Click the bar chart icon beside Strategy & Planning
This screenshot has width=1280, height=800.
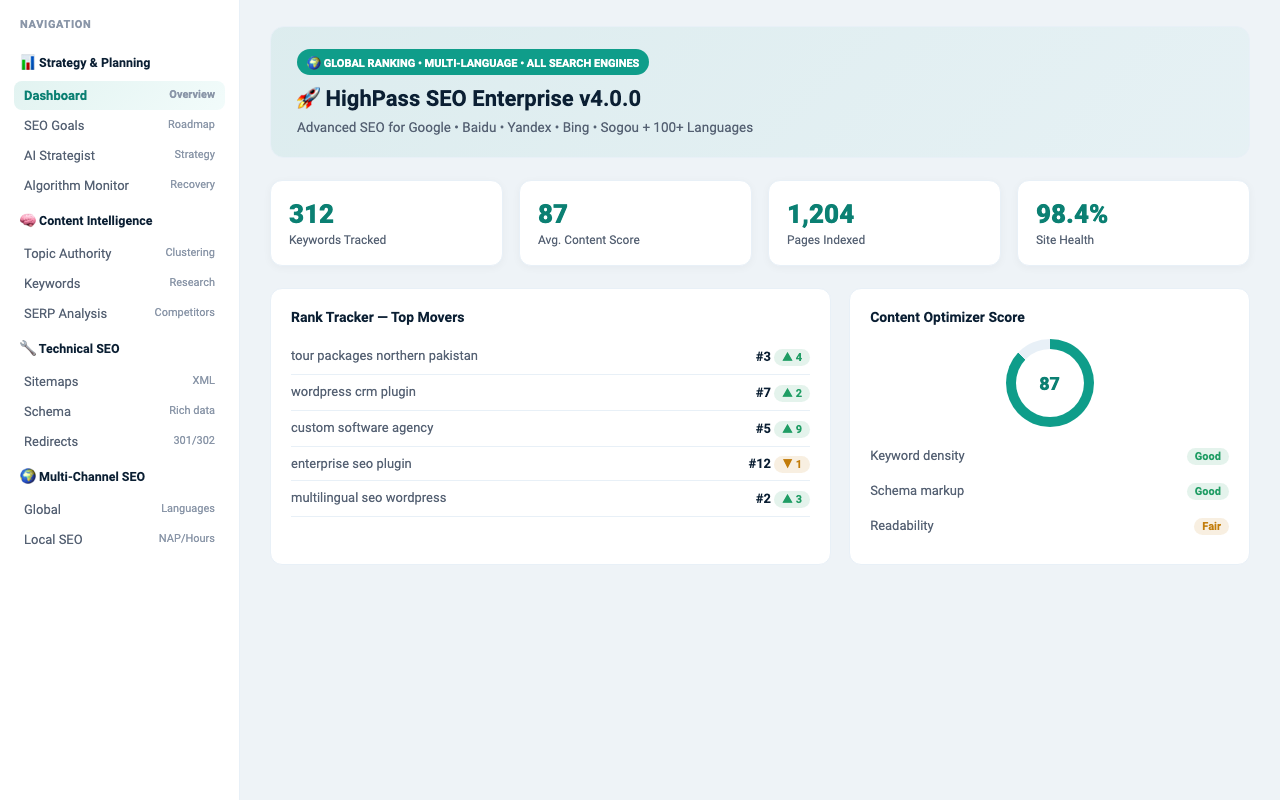point(28,62)
